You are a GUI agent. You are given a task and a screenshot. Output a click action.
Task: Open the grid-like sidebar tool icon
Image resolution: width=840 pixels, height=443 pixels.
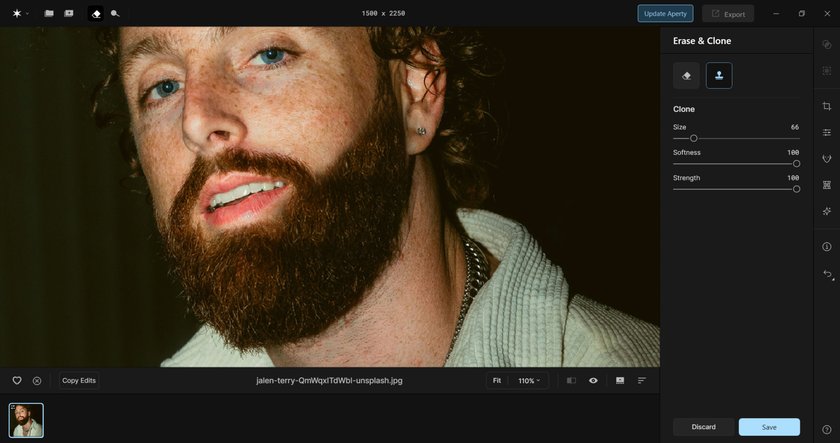tap(827, 185)
